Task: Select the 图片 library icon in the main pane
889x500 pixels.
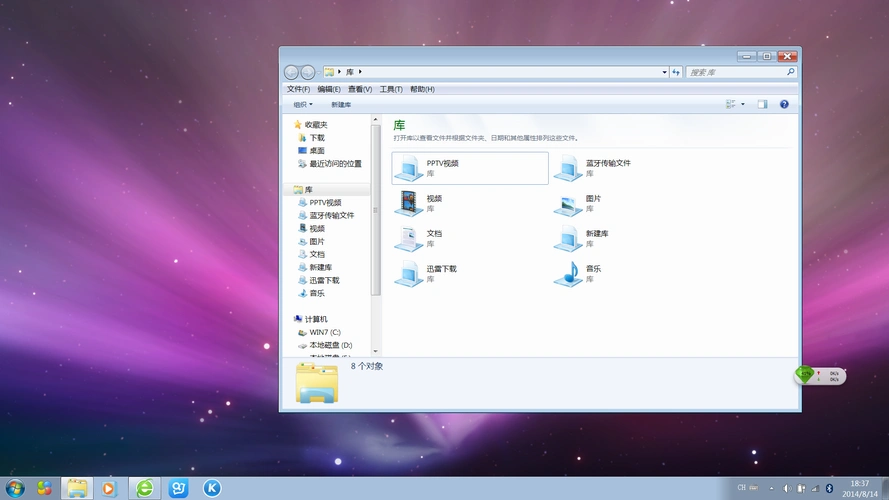Action: click(568, 203)
